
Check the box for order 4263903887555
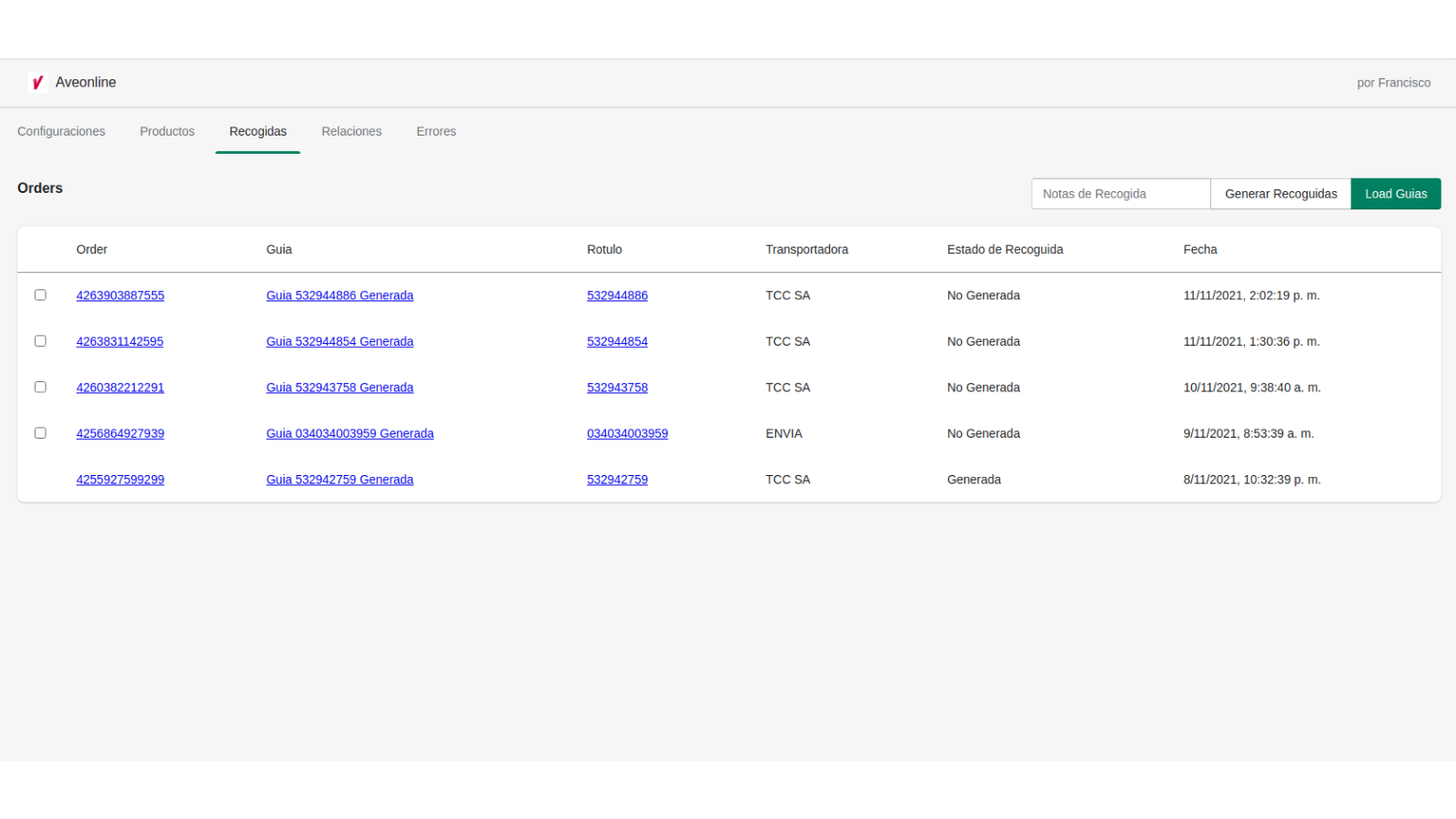click(x=40, y=295)
